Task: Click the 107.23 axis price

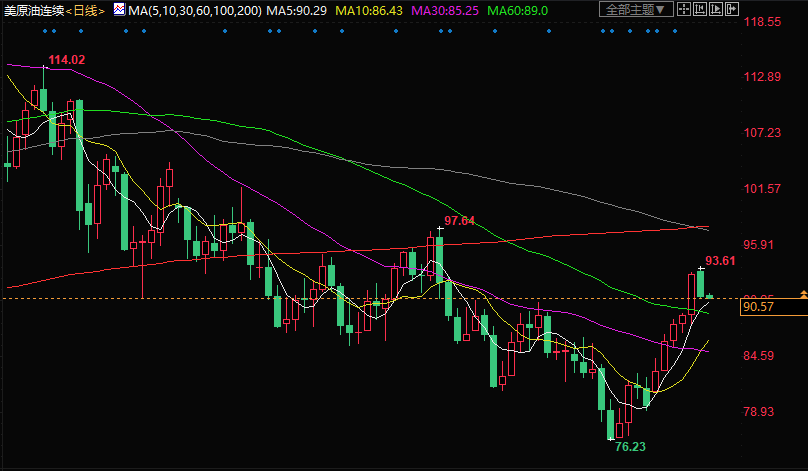Action: (762, 133)
